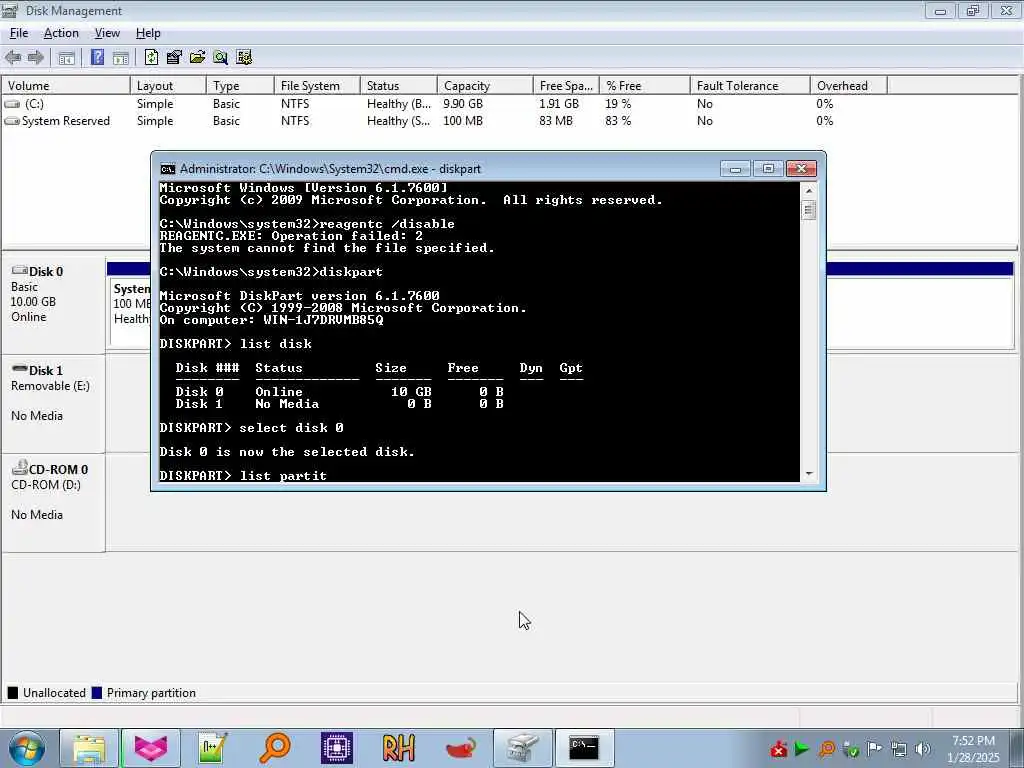
Task: Click the Unallocated black legend swatch
Action: coord(12,693)
